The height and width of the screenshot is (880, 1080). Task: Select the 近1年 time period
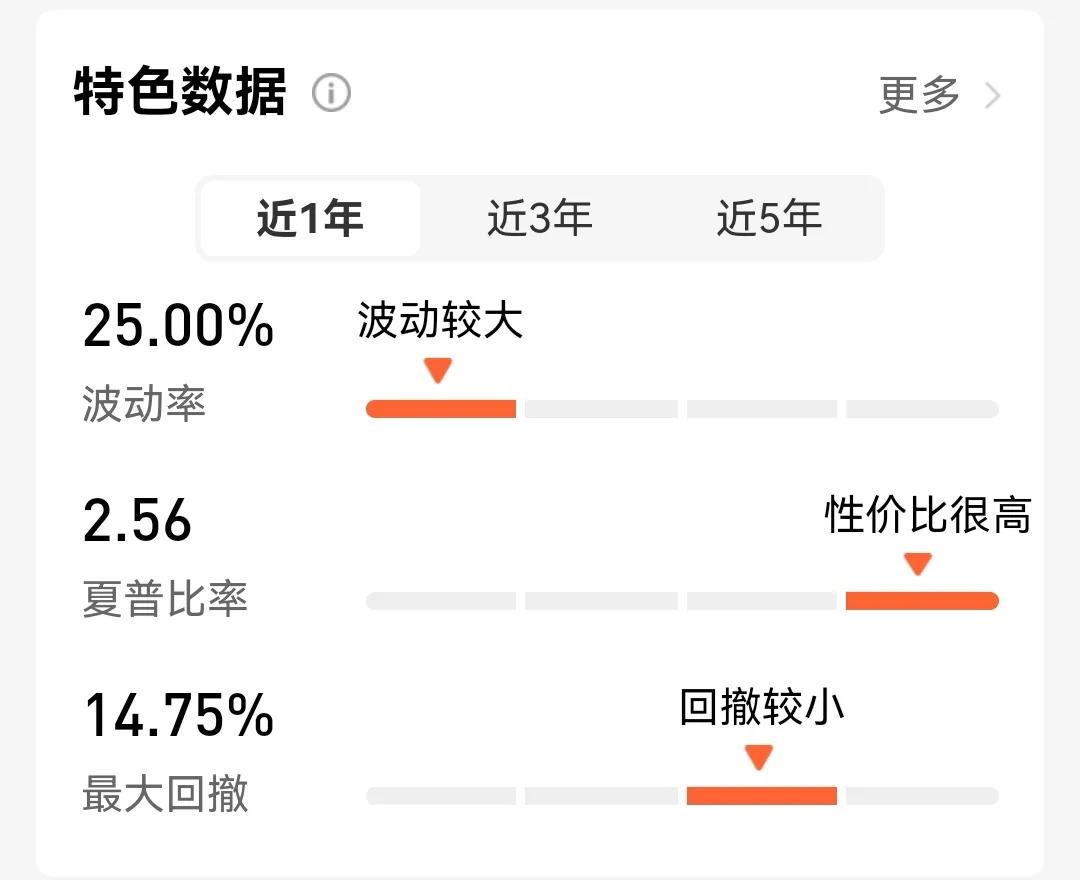point(310,218)
